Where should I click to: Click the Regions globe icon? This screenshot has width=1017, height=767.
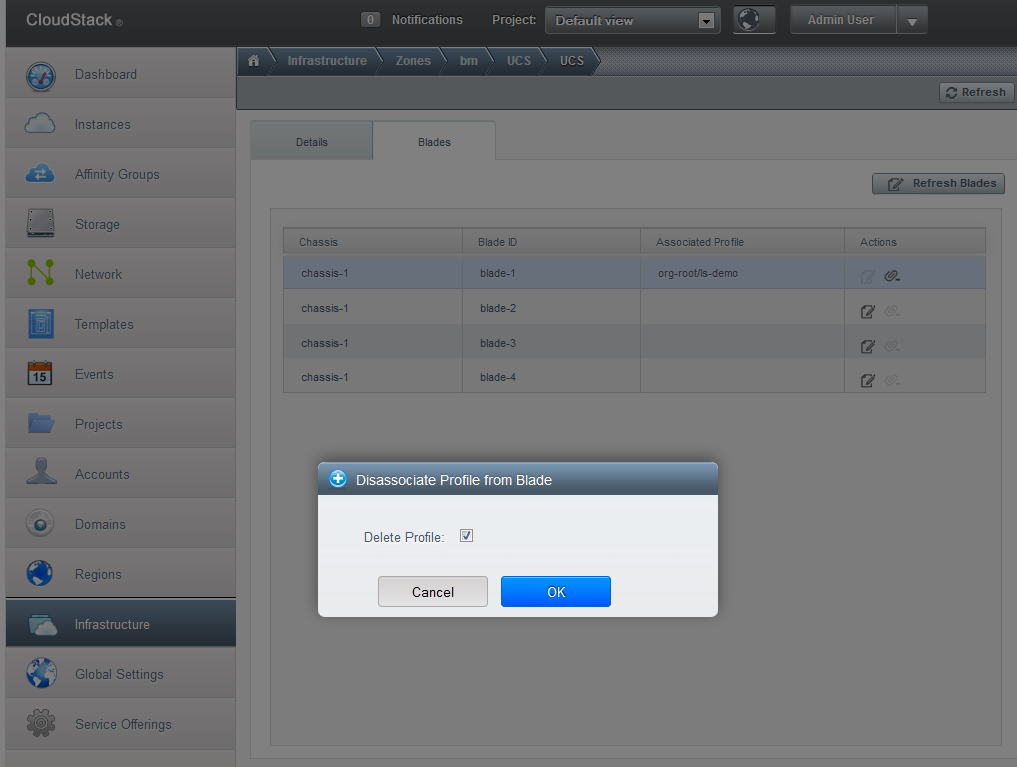(40, 573)
